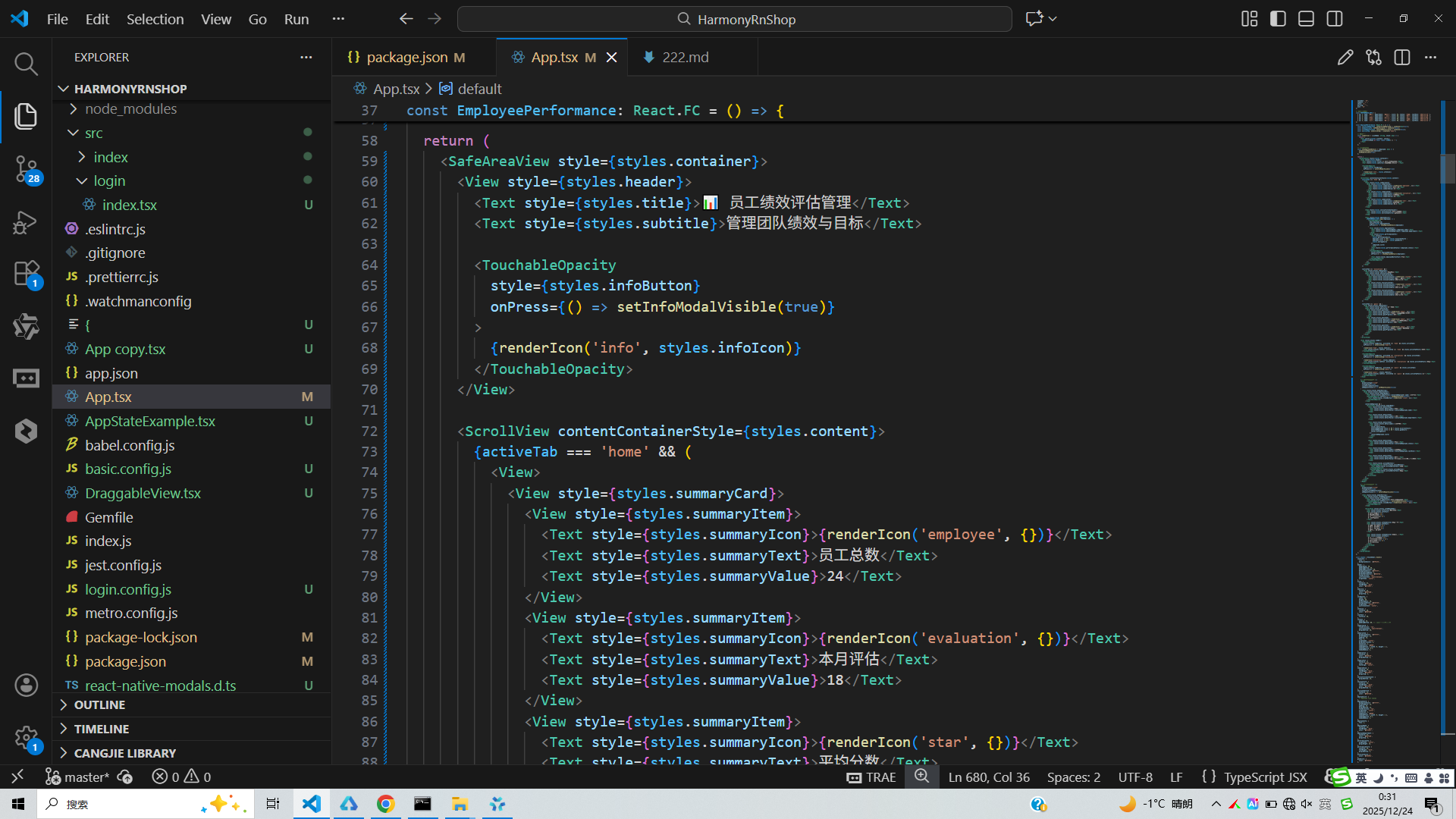The width and height of the screenshot is (1456, 819).
Task: Open the Accounts icon in activity bar
Action: pos(26,686)
